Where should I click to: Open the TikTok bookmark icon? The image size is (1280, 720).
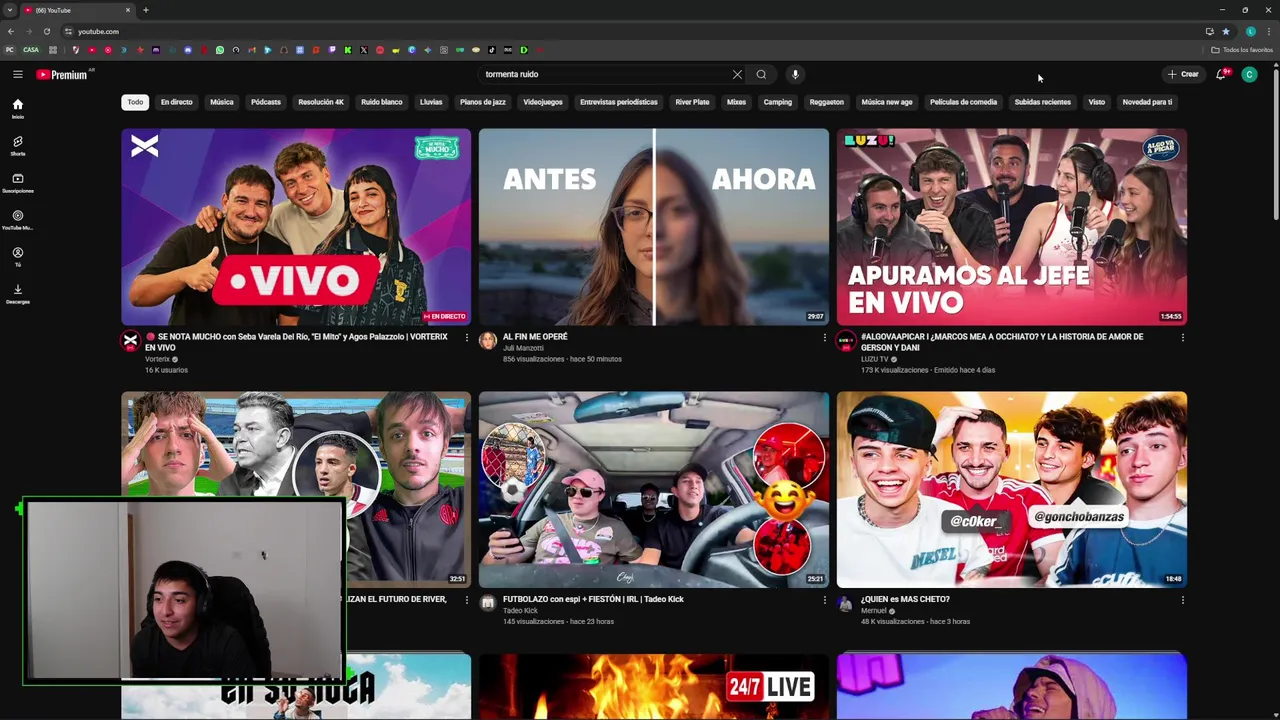click(492, 50)
